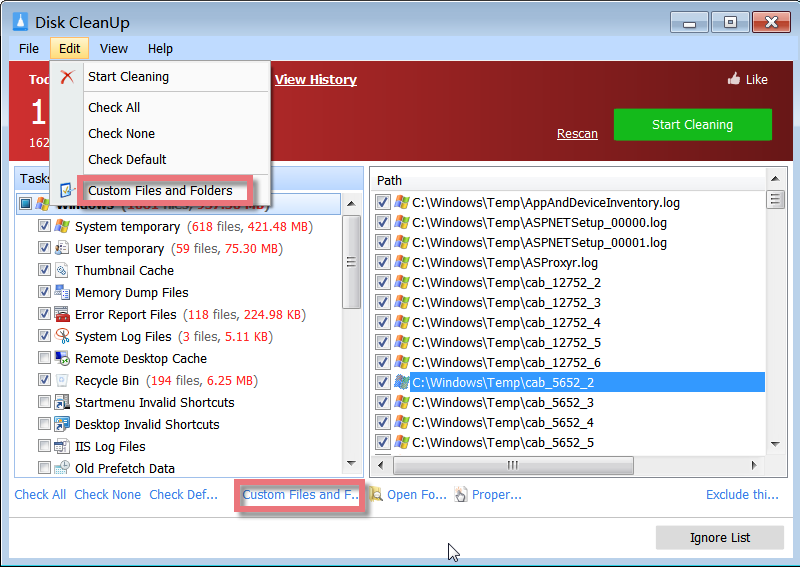Click Exclude thi... link
This screenshot has height=567, width=800.
[742, 495]
